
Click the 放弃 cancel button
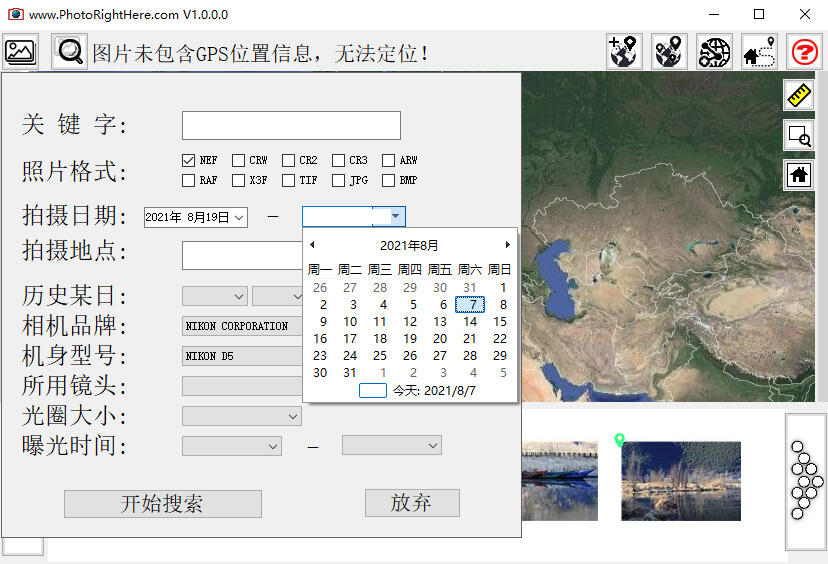coord(411,503)
